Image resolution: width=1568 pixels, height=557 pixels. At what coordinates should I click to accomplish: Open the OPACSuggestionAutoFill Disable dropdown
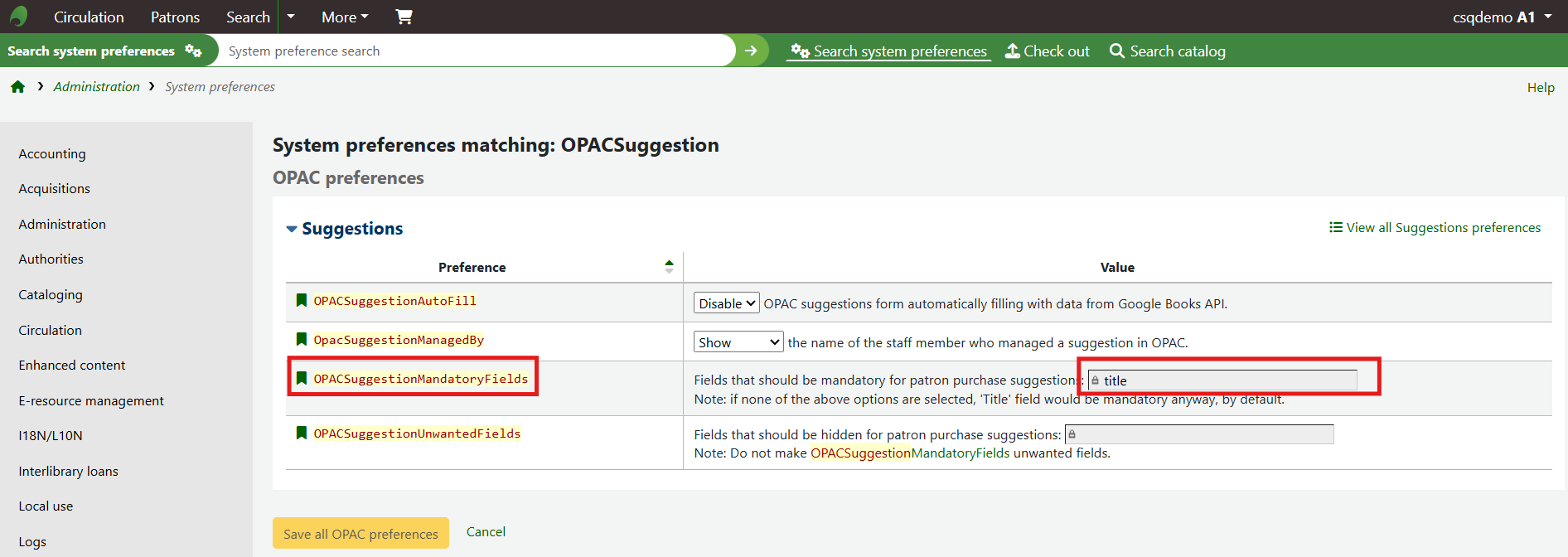[x=726, y=303]
